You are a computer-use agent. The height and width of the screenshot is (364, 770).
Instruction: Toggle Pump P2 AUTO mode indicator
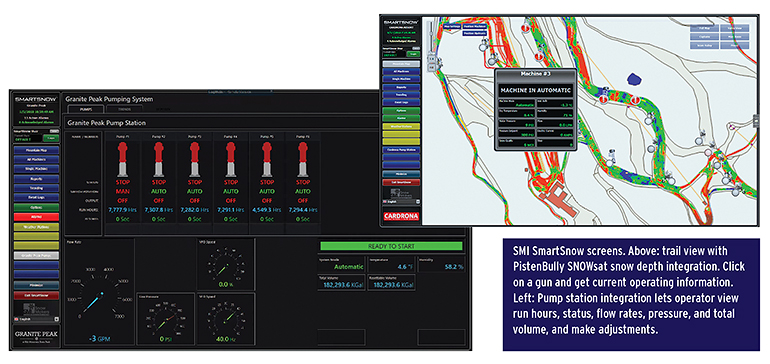(x=158, y=192)
